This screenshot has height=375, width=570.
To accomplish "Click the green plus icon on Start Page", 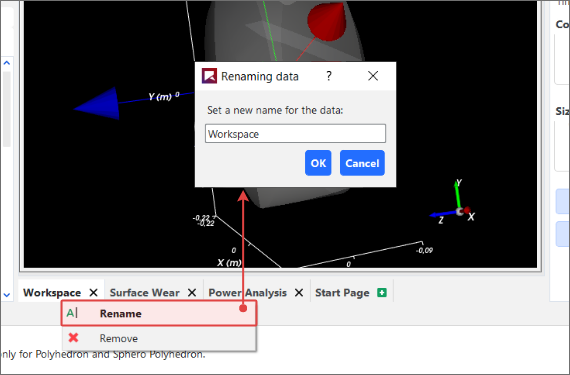I will pyautogui.click(x=382, y=293).
